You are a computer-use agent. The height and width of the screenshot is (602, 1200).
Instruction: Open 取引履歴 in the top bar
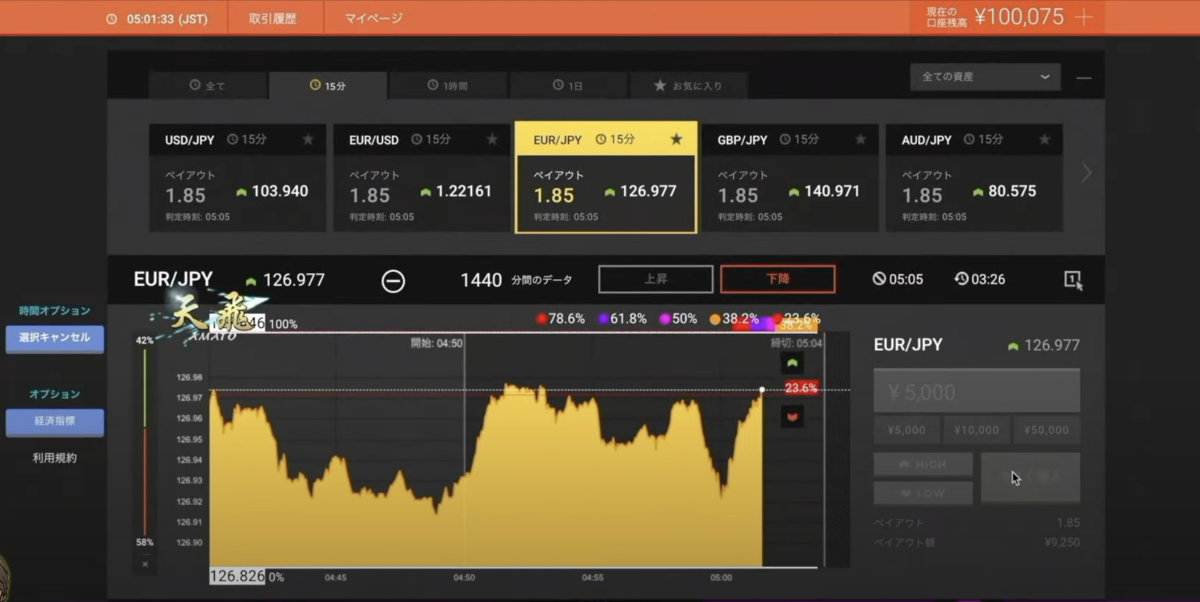[272, 18]
